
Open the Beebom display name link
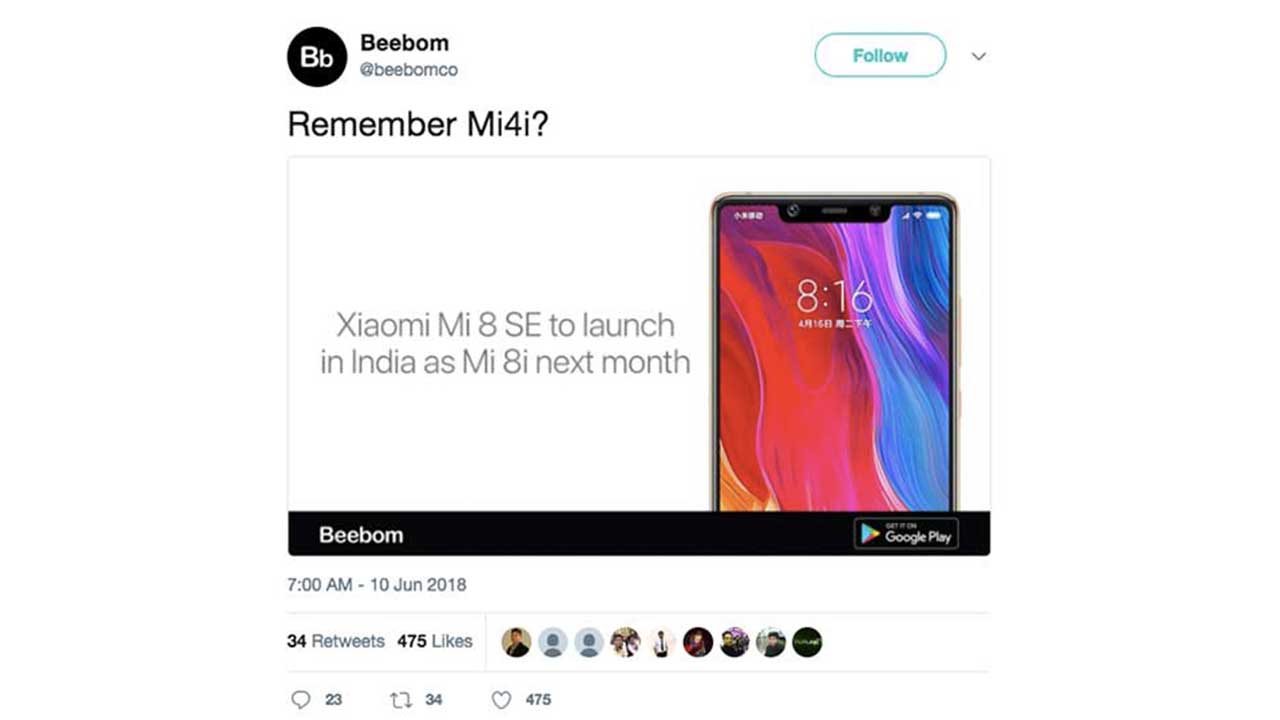(x=404, y=43)
